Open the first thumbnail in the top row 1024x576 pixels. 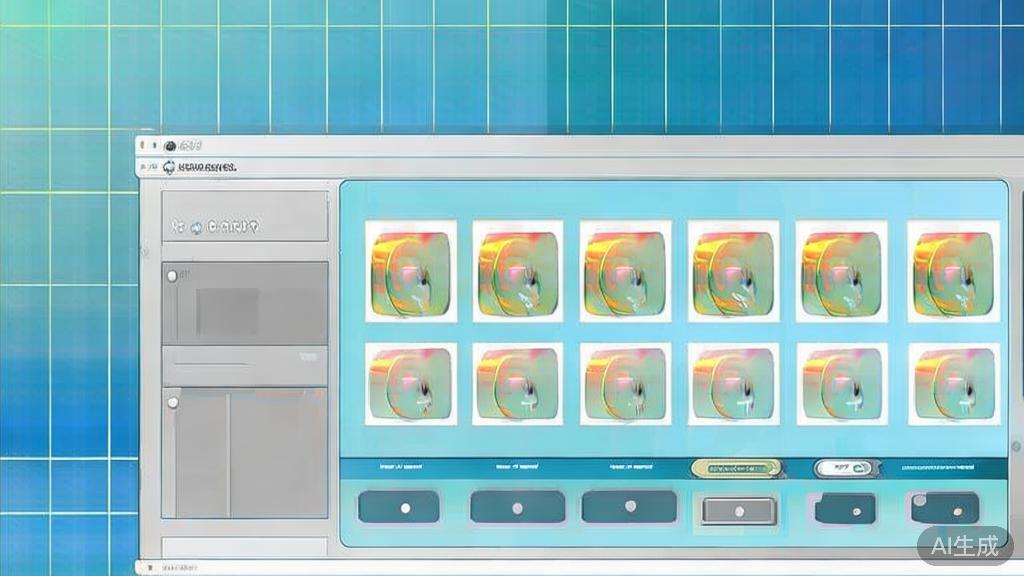[x=411, y=271]
